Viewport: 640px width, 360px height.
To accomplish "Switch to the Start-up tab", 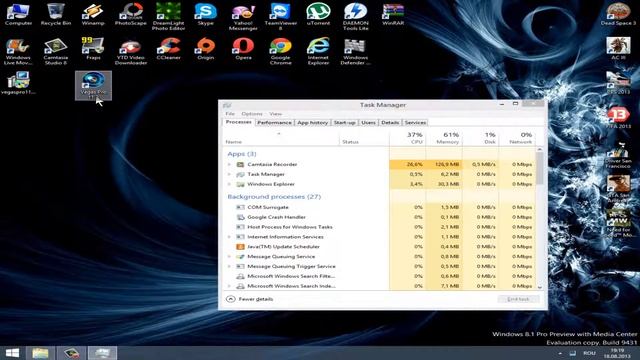I will (x=344, y=122).
